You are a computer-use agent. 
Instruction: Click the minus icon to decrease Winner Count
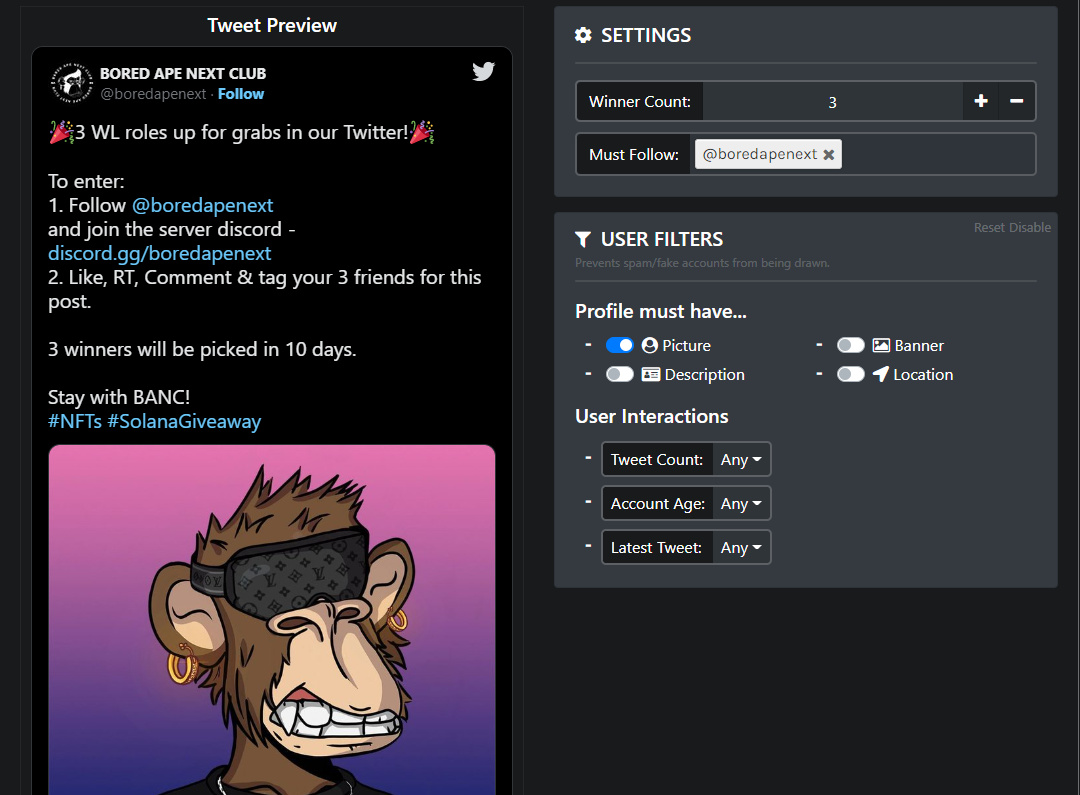(1017, 101)
